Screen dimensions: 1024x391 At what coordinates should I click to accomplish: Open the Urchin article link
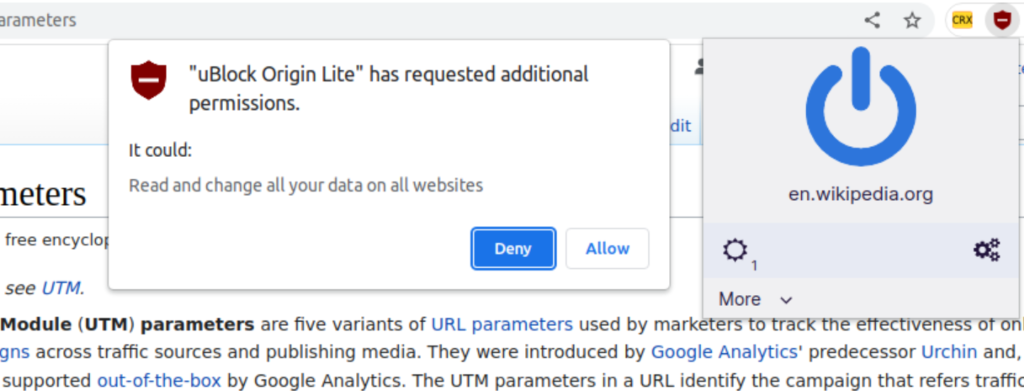[x=949, y=352]
